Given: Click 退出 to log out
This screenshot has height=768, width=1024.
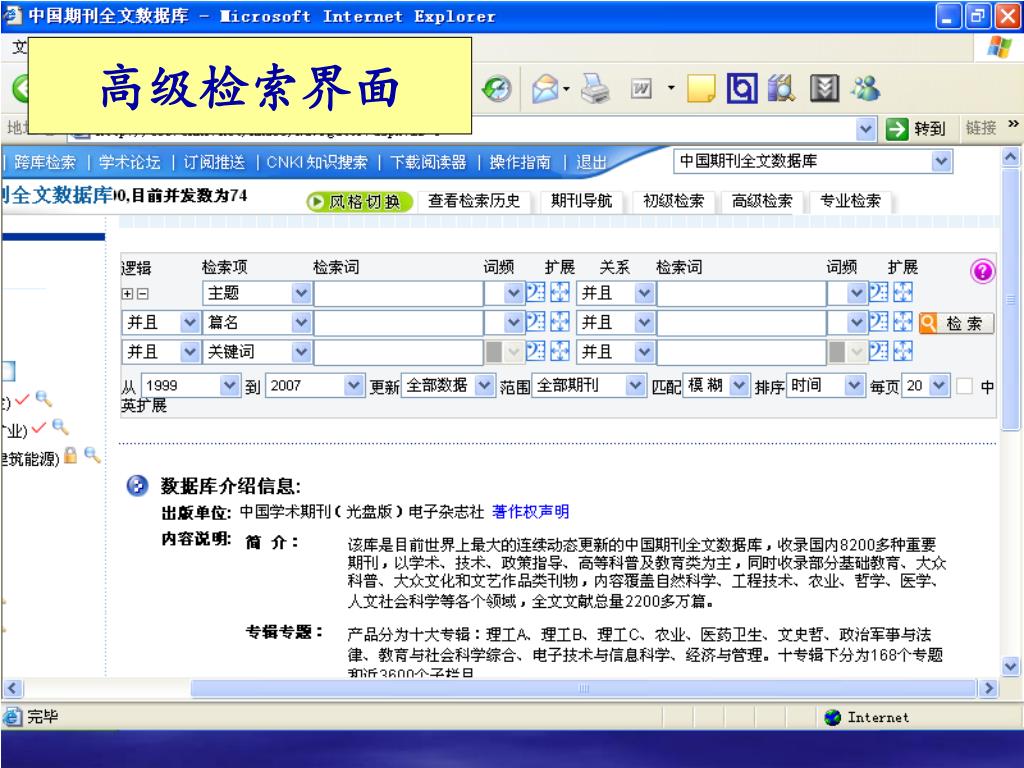Looking at the screenshot, I should [591, 162].
